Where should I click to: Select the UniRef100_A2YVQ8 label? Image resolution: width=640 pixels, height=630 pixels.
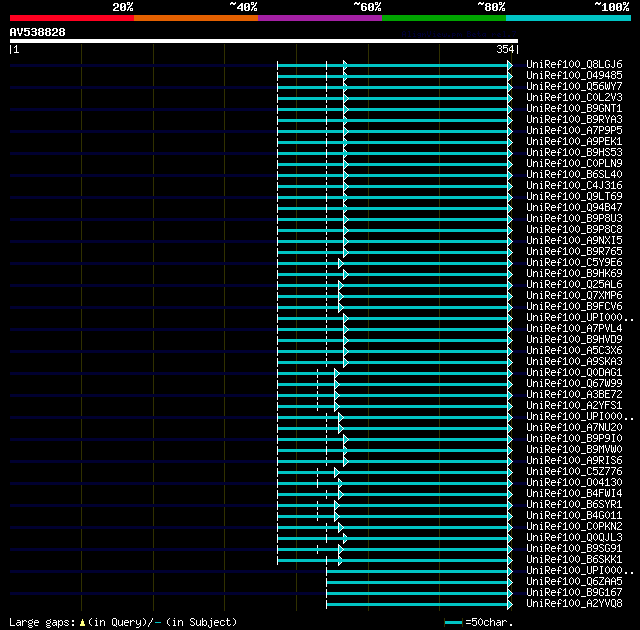pos(574,604)
